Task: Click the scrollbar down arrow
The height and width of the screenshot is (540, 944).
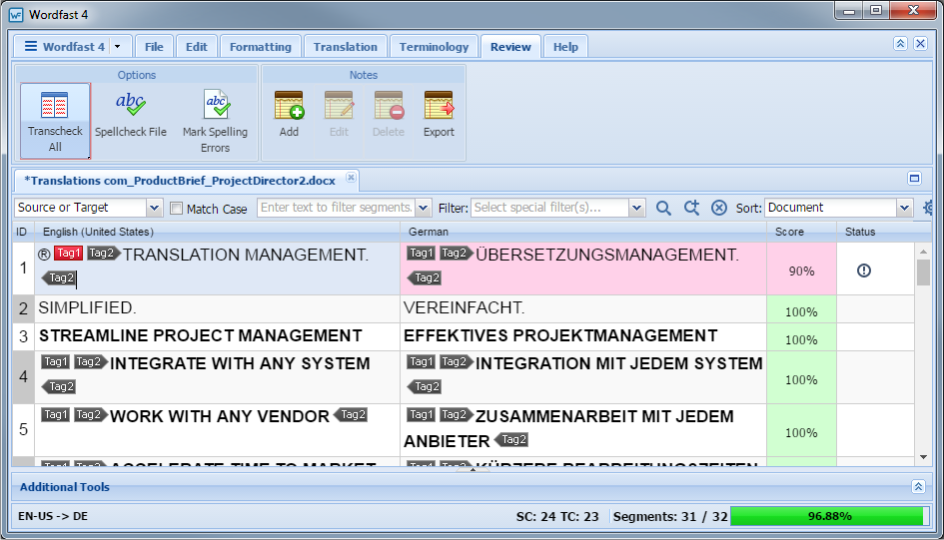Action: (923, 458)
